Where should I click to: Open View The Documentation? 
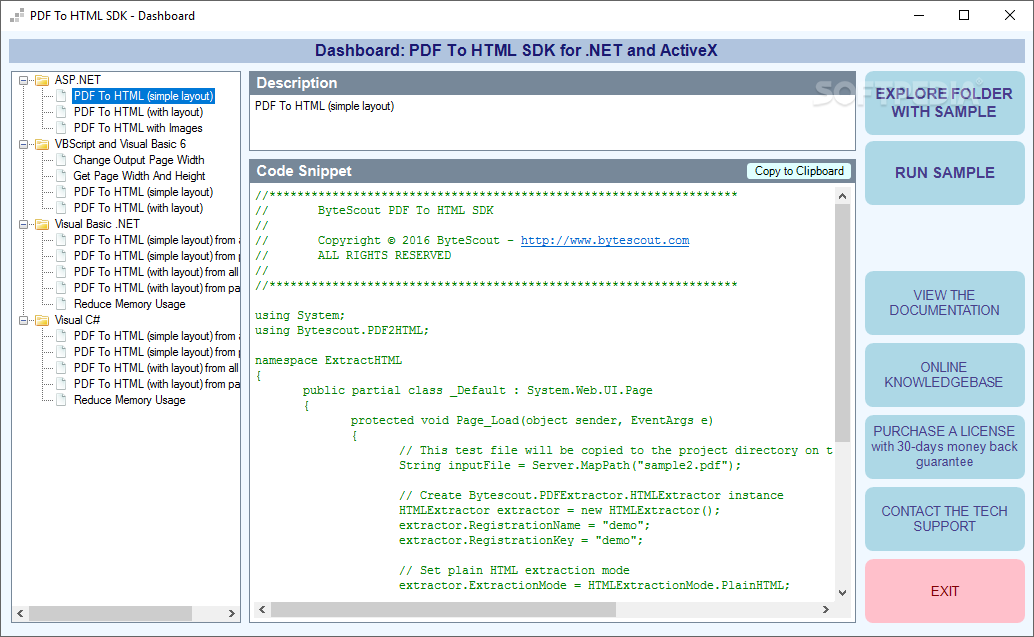click(x=944, y=303)
